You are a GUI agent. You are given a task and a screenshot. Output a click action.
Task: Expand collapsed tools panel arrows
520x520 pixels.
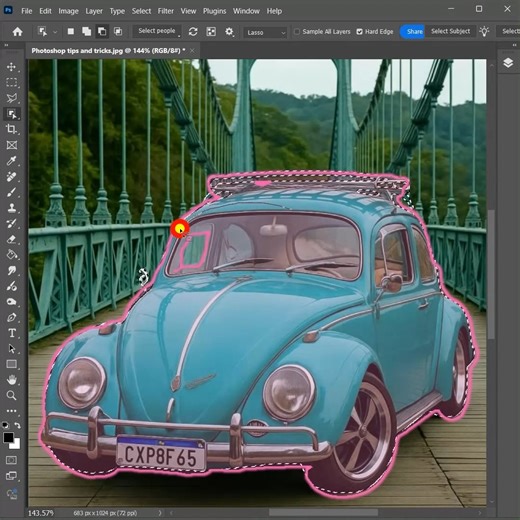tap(6, 45)
